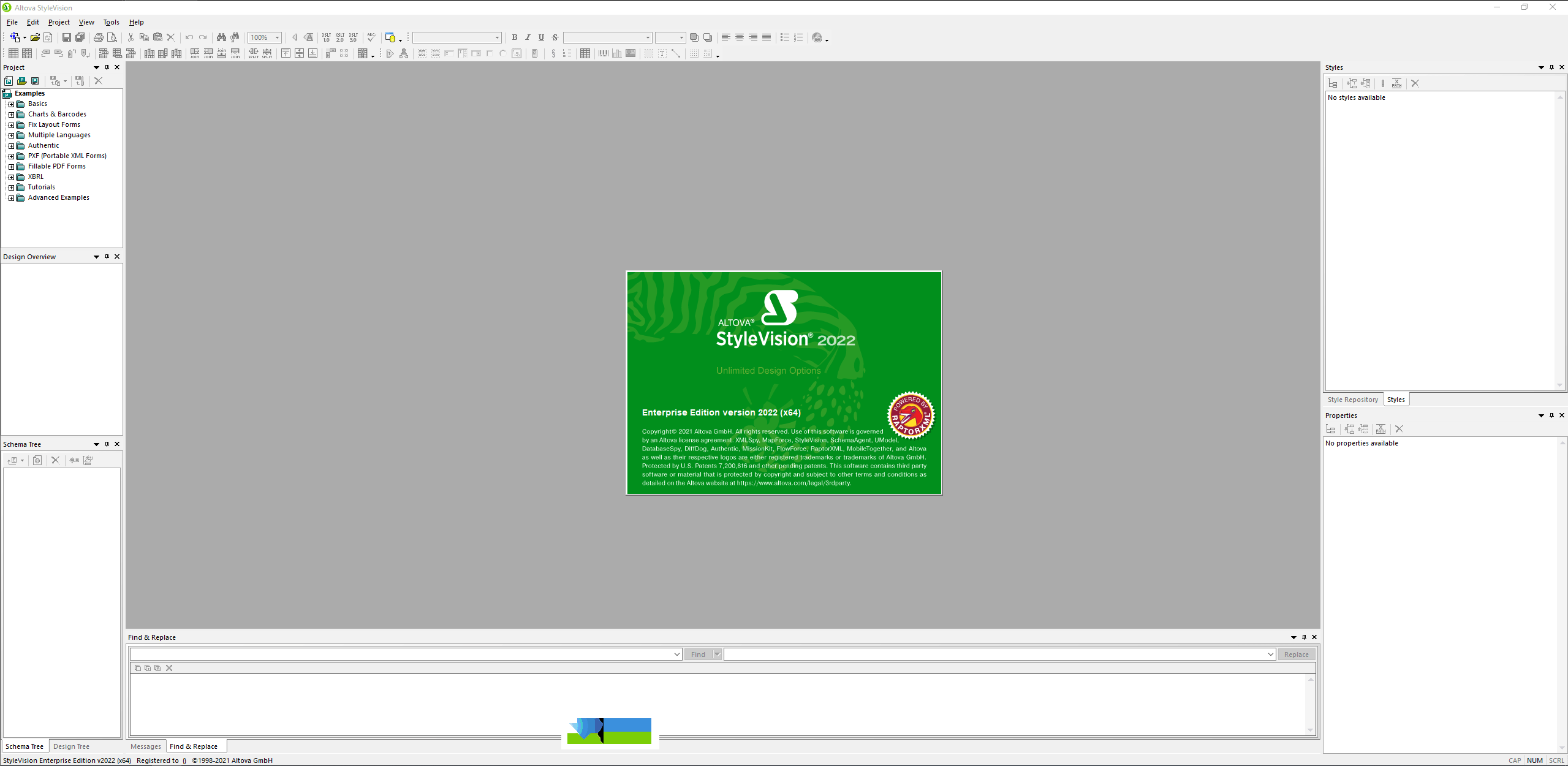Click the Print icon in toolbar

click(x=98, y=37)
